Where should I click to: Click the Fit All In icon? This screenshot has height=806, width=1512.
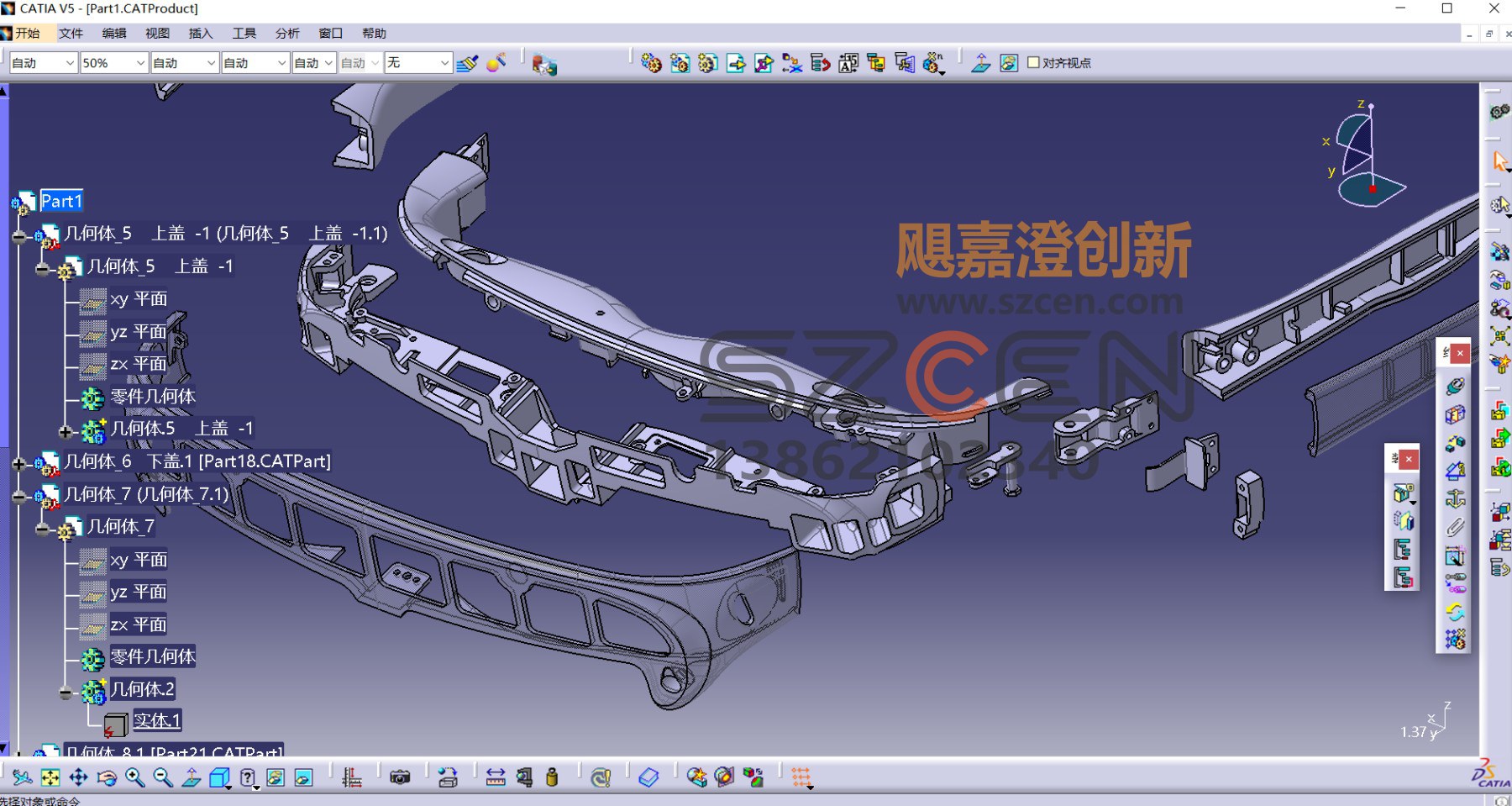click(50, 777)
